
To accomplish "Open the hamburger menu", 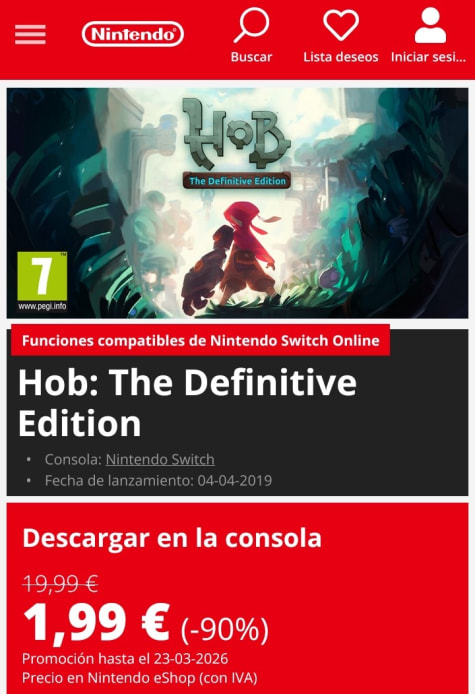I will 30,35.
